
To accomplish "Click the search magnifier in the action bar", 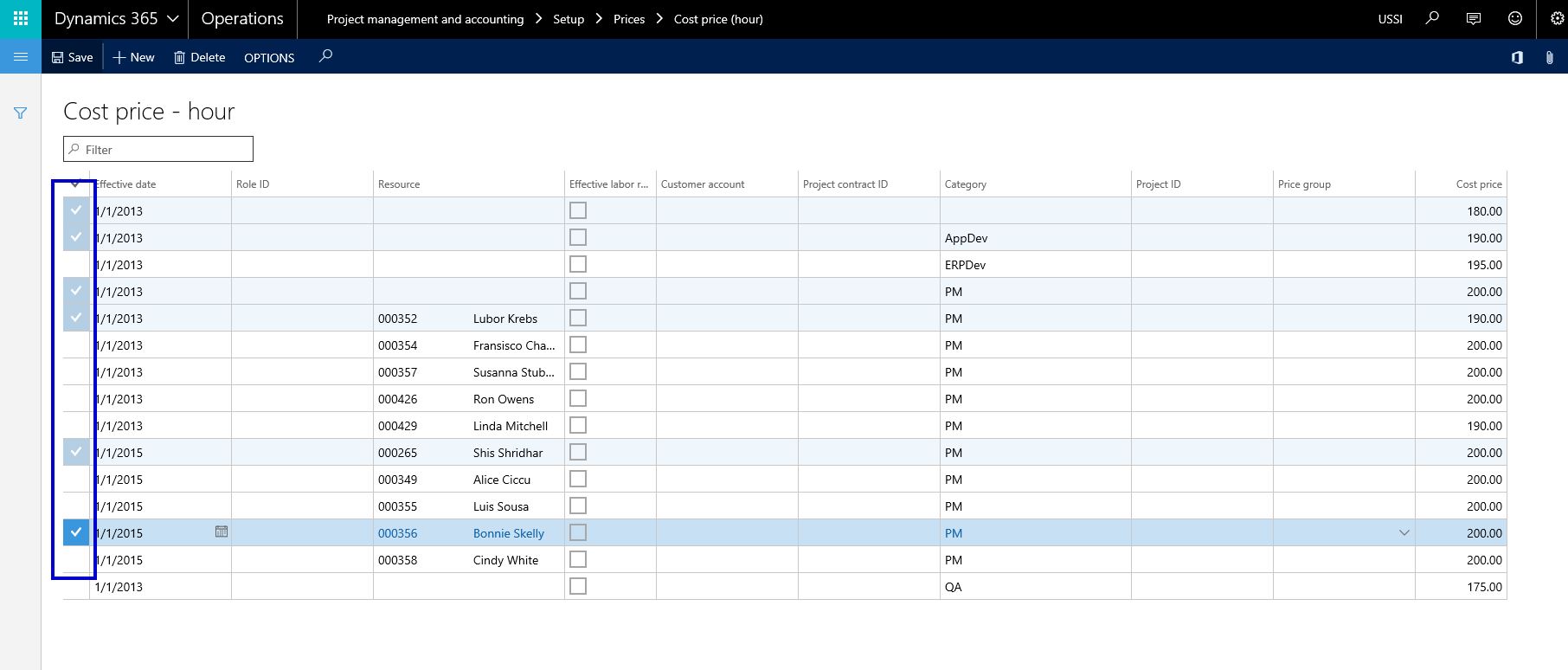I will (x=325, y=56).
